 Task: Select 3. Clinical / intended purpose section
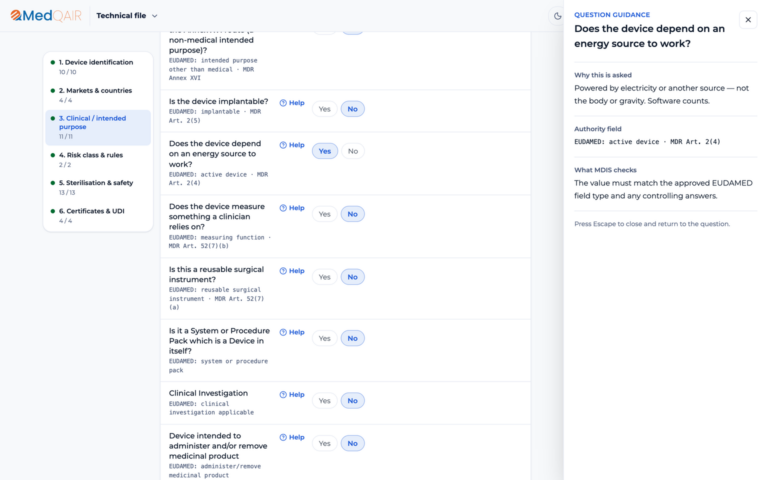(98, 127)
